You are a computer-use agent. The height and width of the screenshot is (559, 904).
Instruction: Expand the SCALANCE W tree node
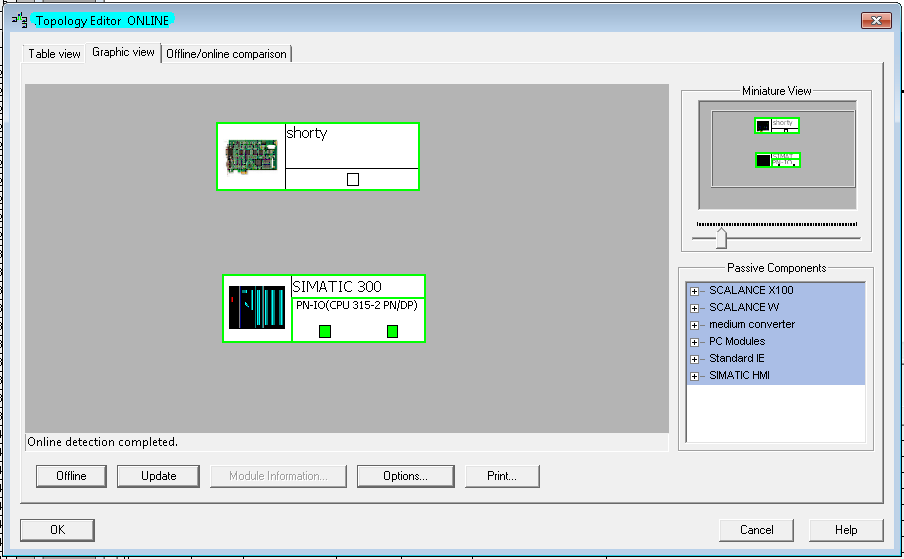694,308
